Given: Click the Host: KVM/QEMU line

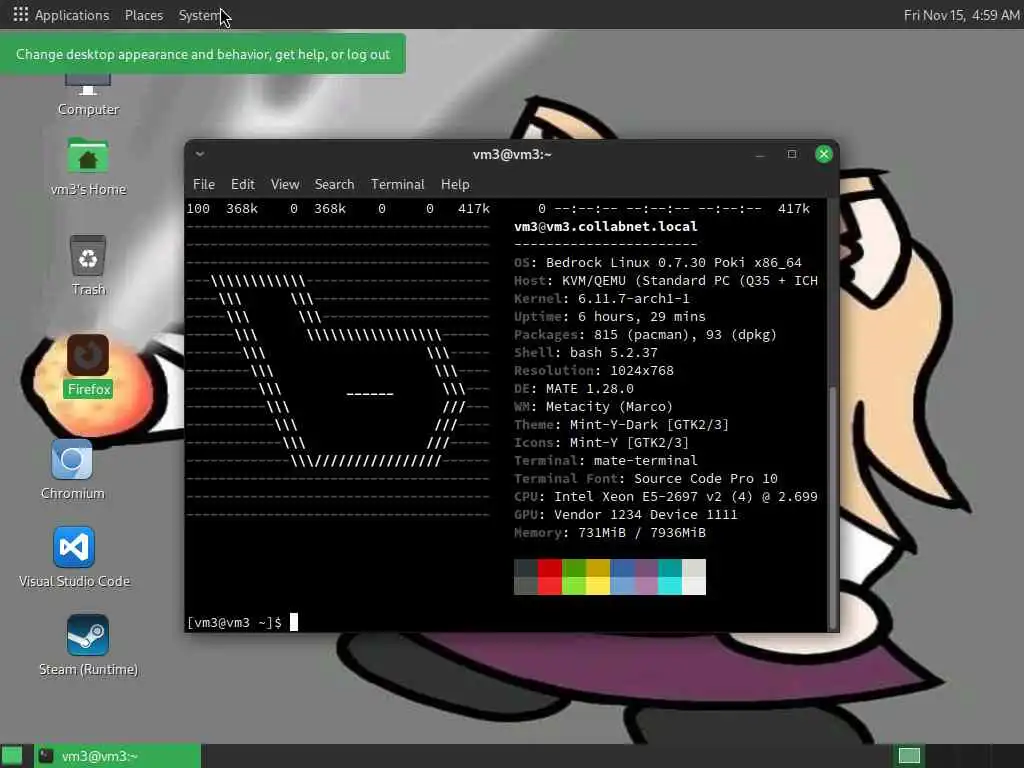Looking at the screenshot, I should [x=665, y=281].
